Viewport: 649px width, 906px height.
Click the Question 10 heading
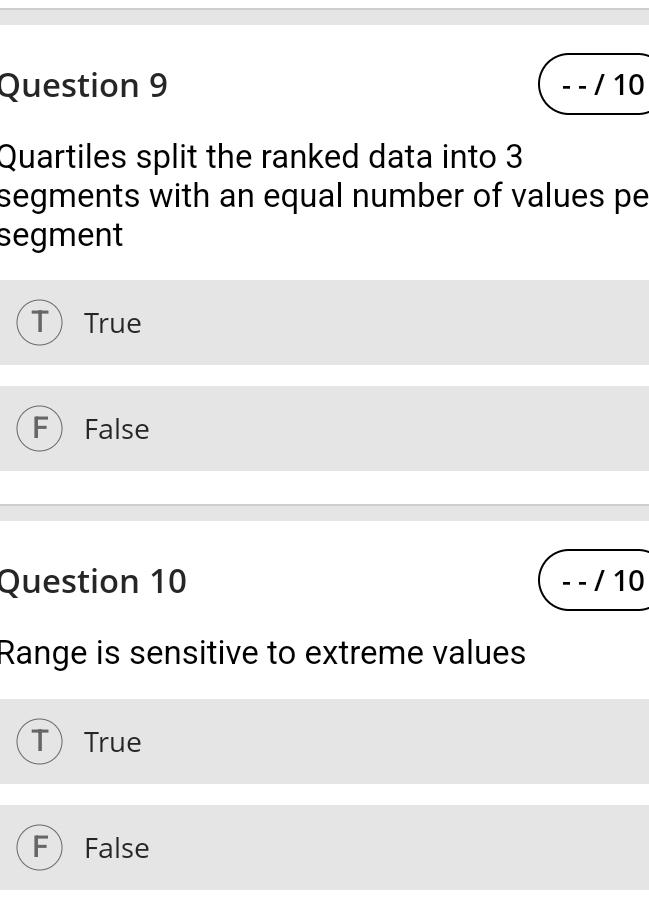tap(93, 581)
